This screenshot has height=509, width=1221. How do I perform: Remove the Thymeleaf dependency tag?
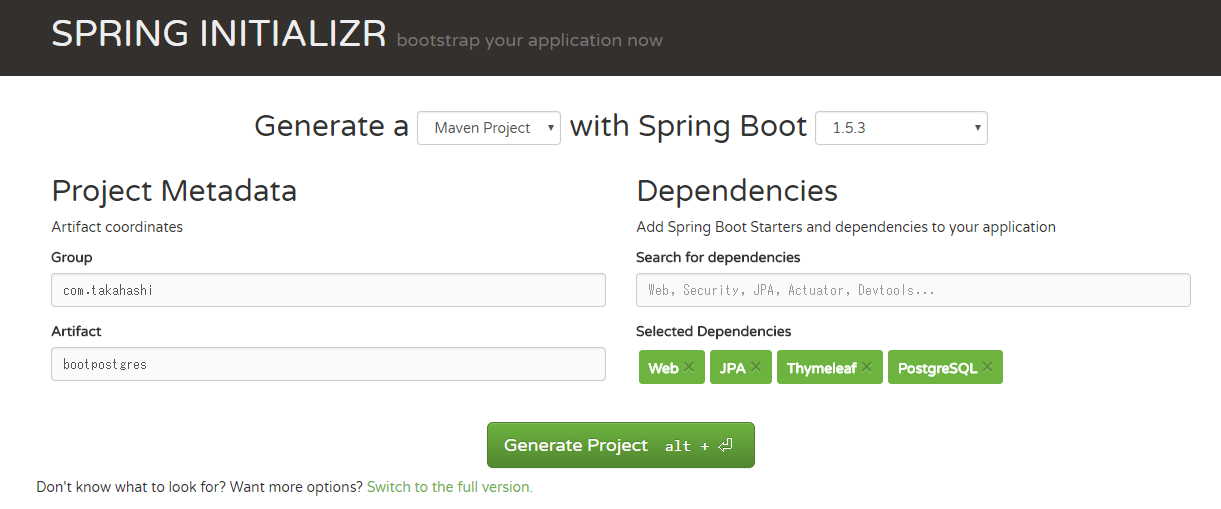867,367
